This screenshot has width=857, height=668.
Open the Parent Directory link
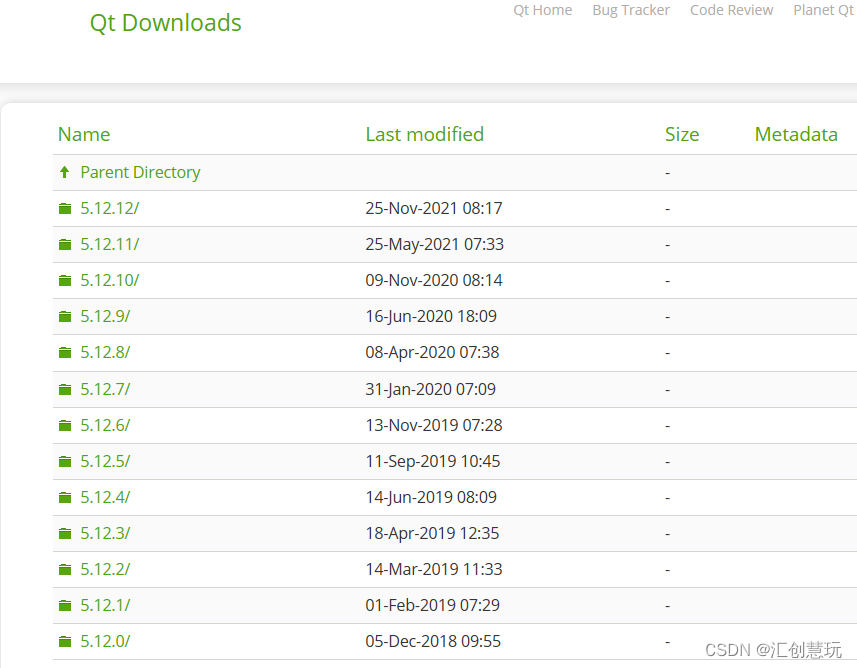click(x=140, y=172)
